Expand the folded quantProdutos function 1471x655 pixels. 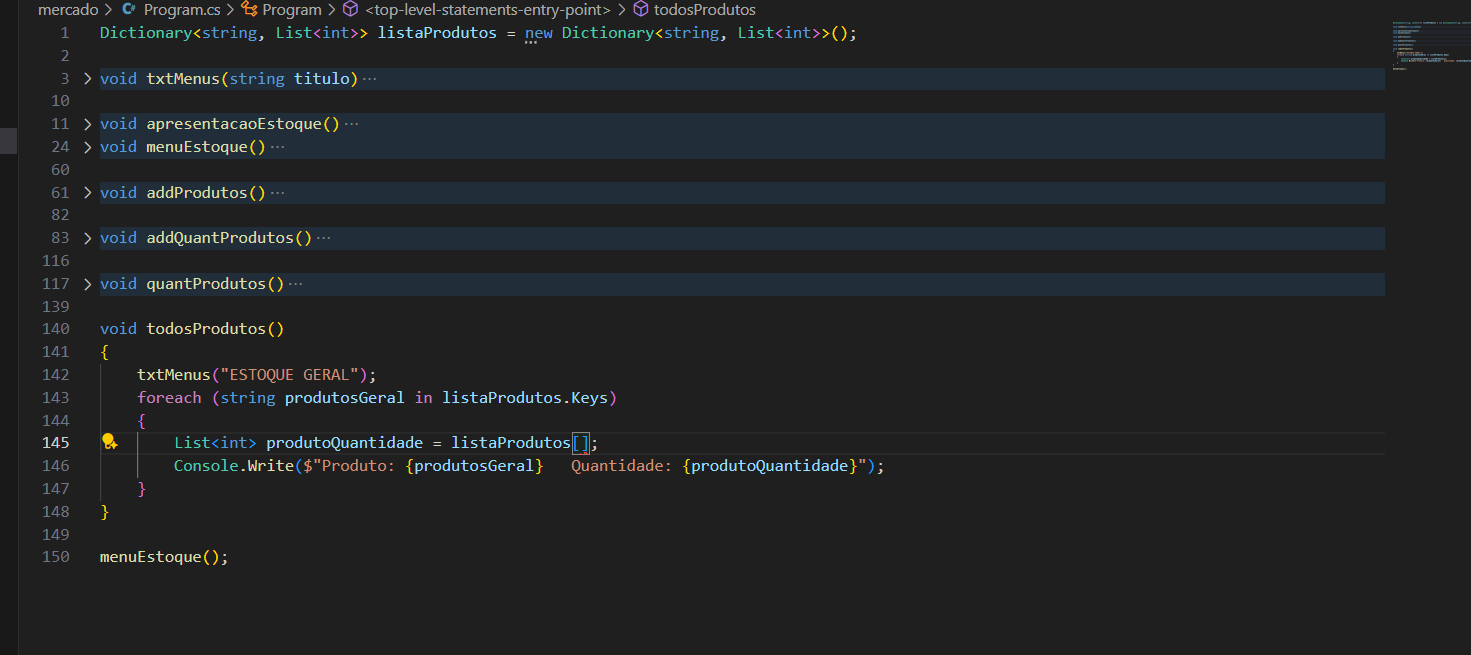(87, 284)
